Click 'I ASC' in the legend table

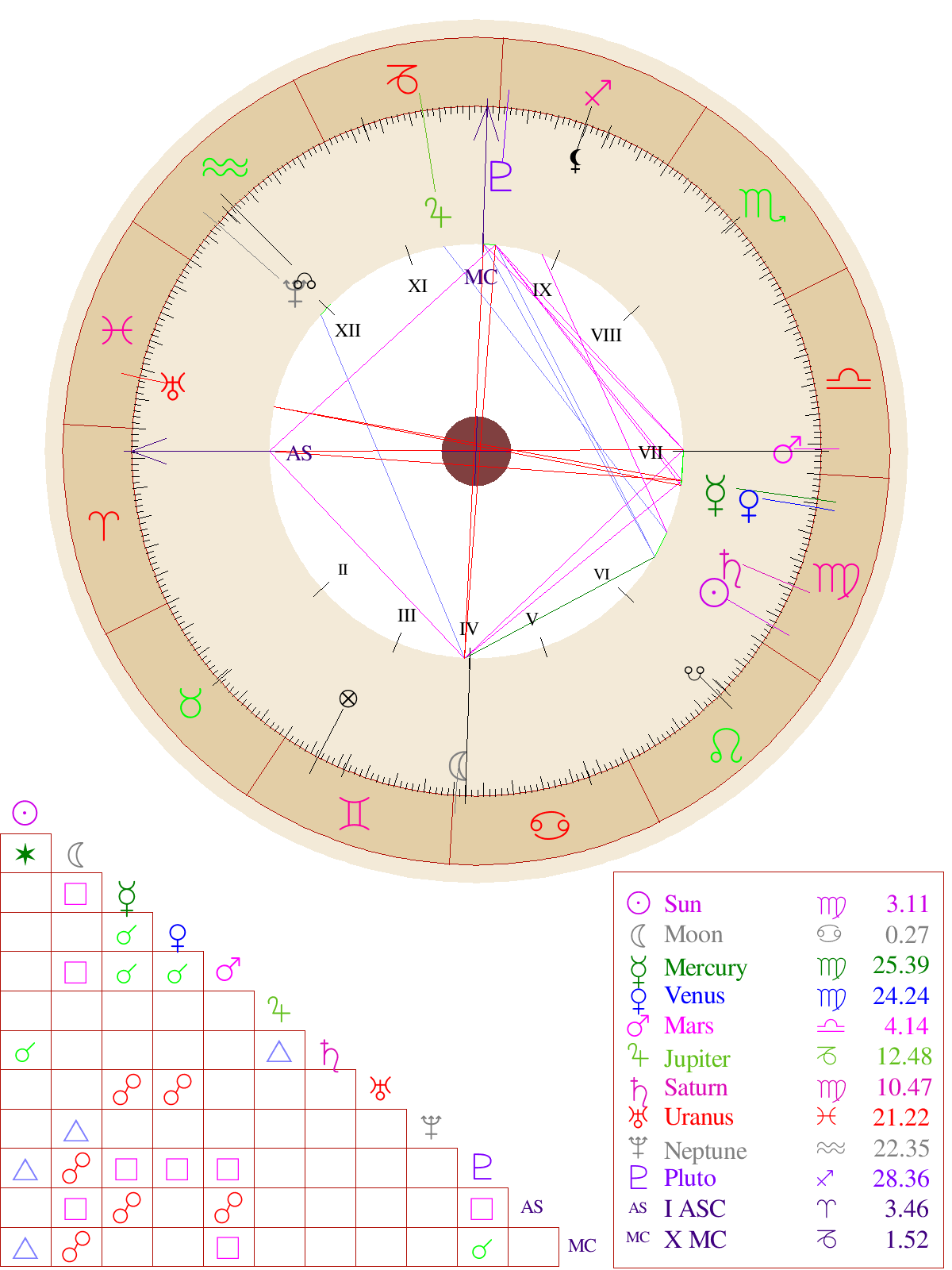(695, 1209)
